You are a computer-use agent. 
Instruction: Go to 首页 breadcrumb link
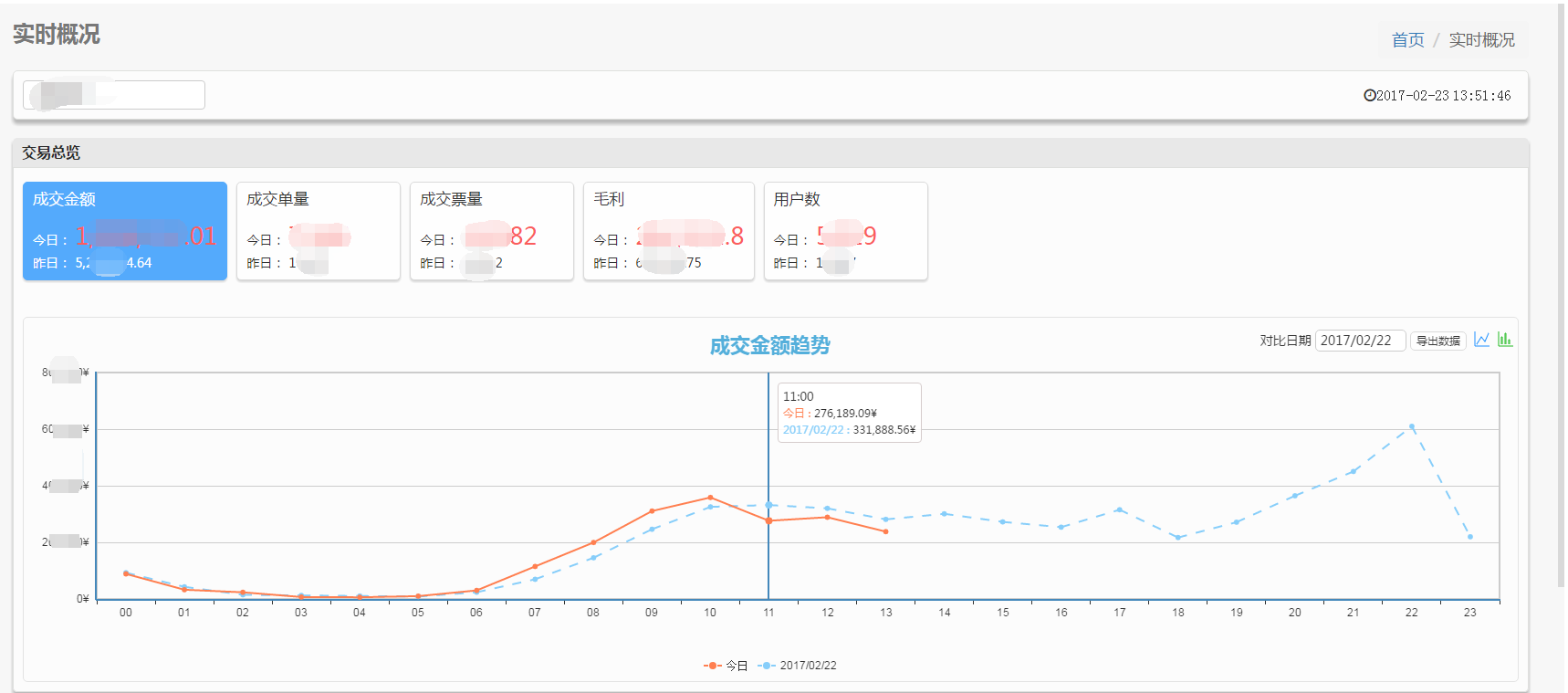point(1407,40)
